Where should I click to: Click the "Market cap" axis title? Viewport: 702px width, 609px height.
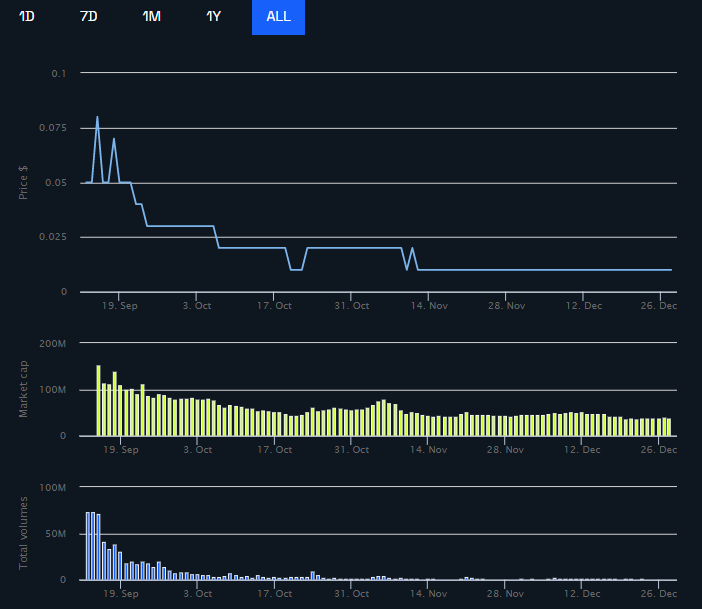[24, 388]
